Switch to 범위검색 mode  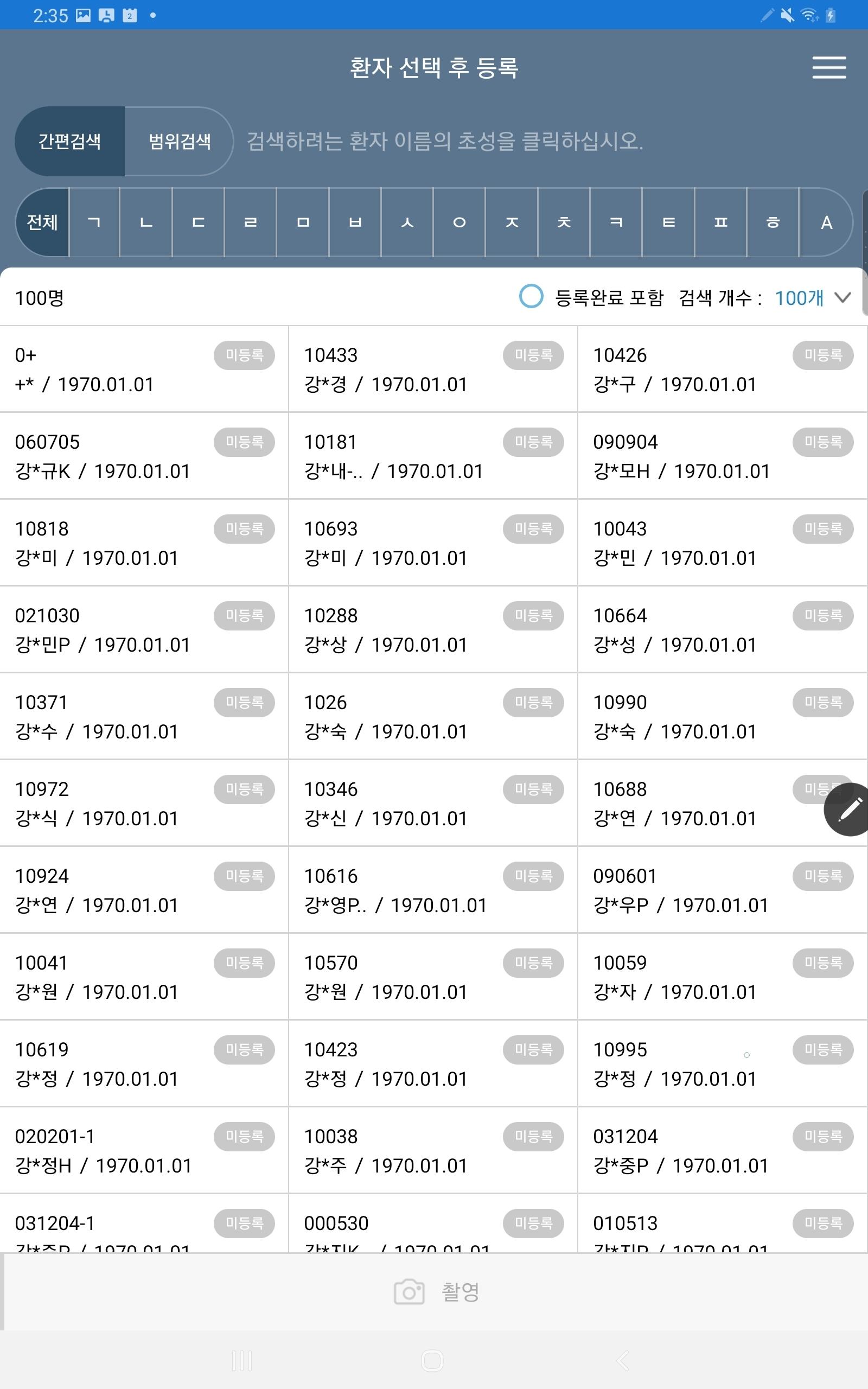click(x=179, y=141)
